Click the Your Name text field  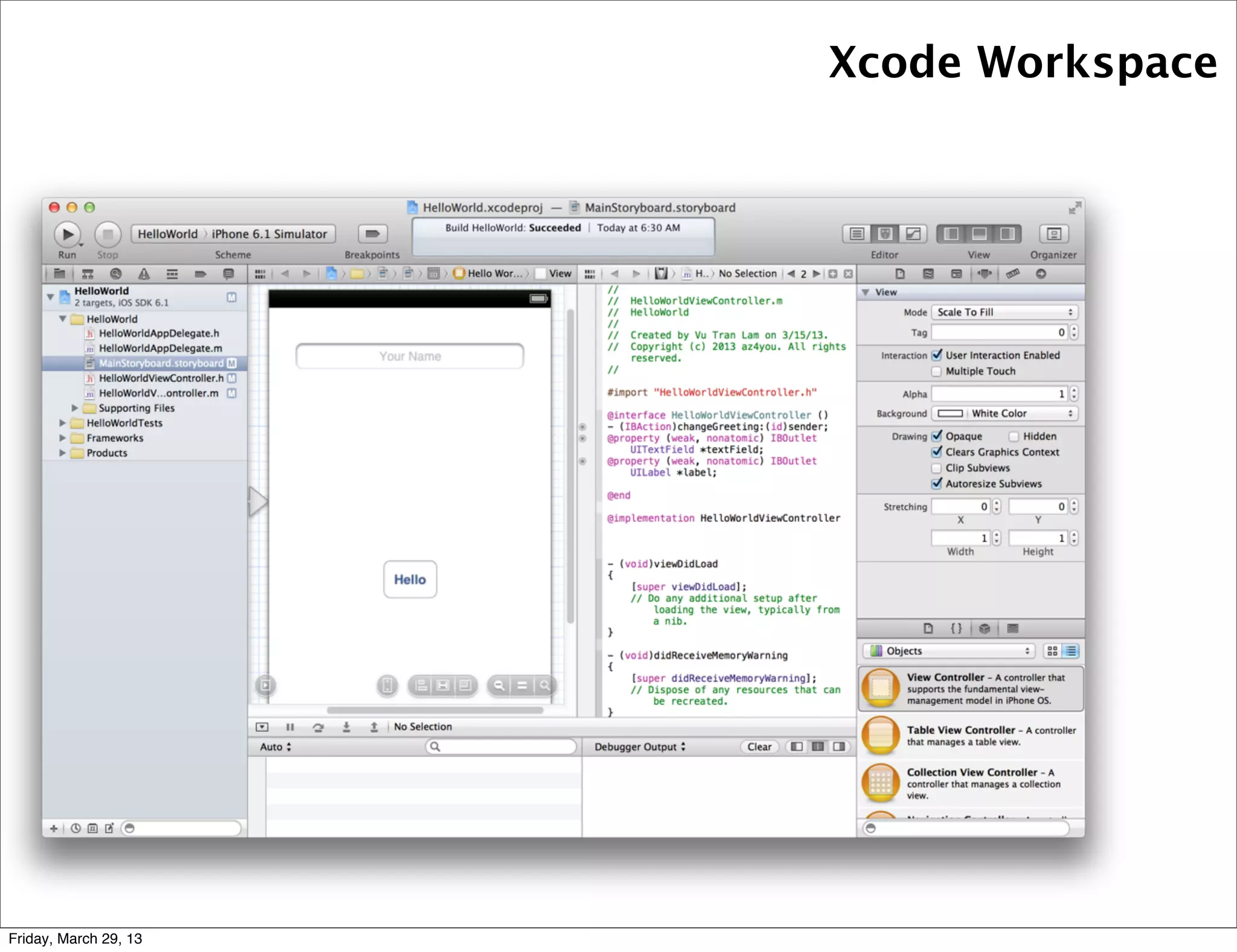coord(410,356)
